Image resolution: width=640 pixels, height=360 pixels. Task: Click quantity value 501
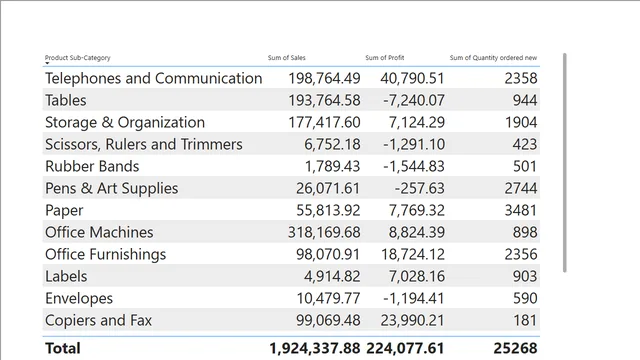[525, 167]
